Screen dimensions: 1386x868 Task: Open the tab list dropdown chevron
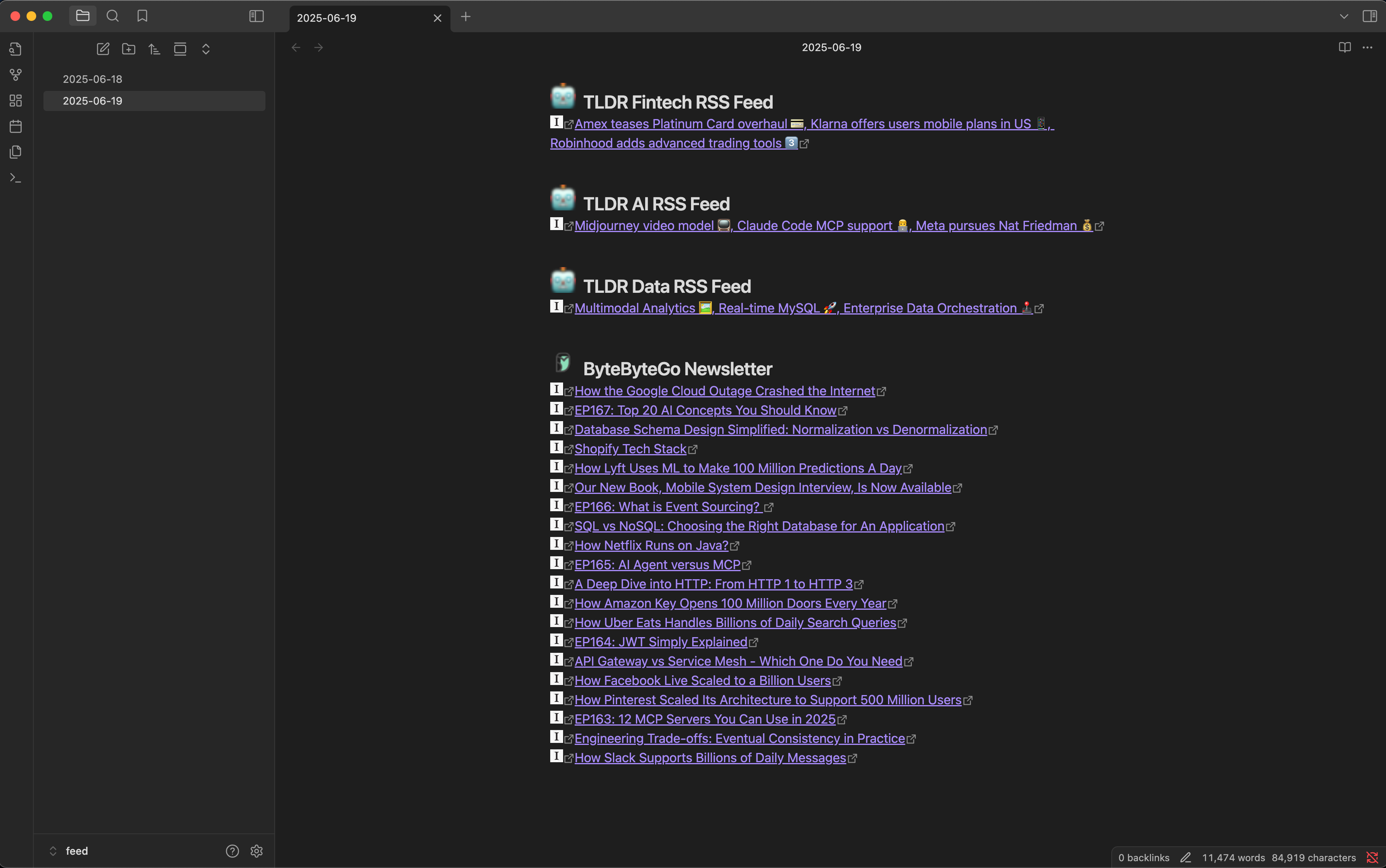coord(1343,16)
